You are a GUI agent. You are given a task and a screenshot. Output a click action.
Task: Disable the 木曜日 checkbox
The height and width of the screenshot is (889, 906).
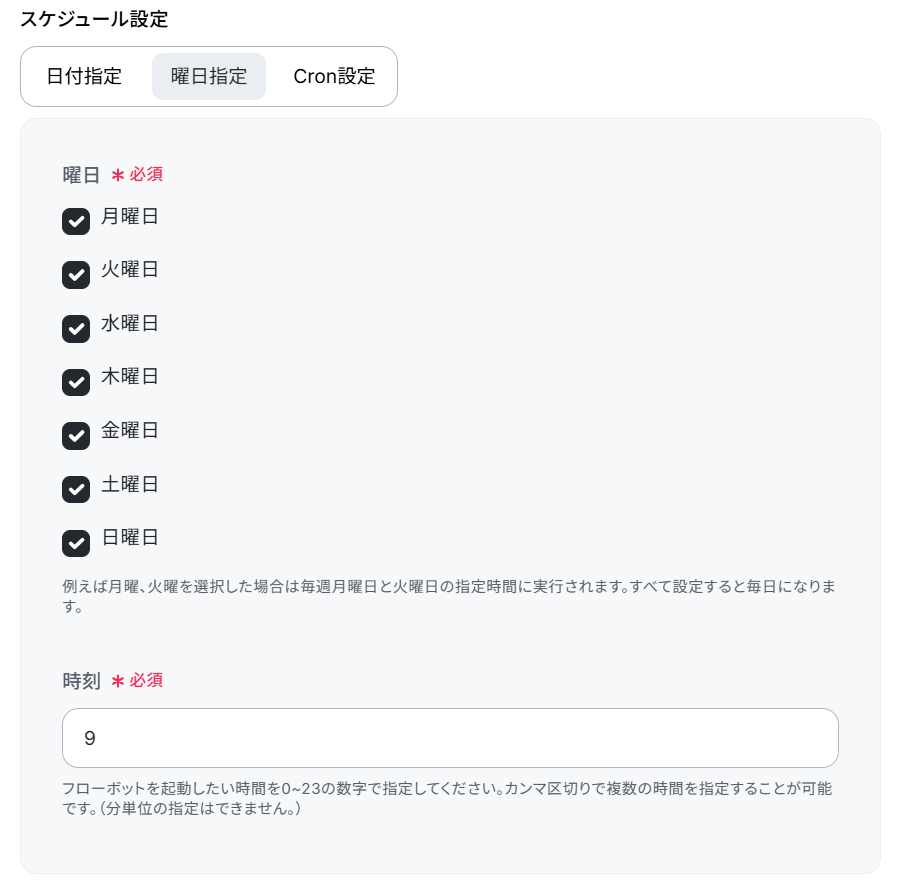pyautogui.click(x=76, y=382)
